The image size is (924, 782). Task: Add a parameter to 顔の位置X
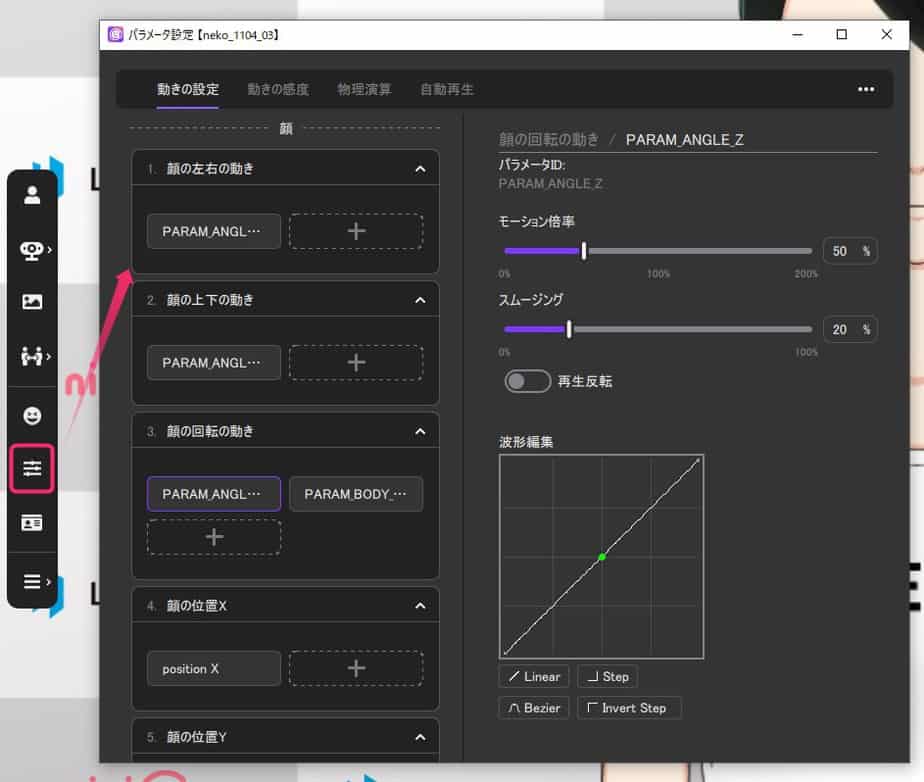(x=356, y=669)
